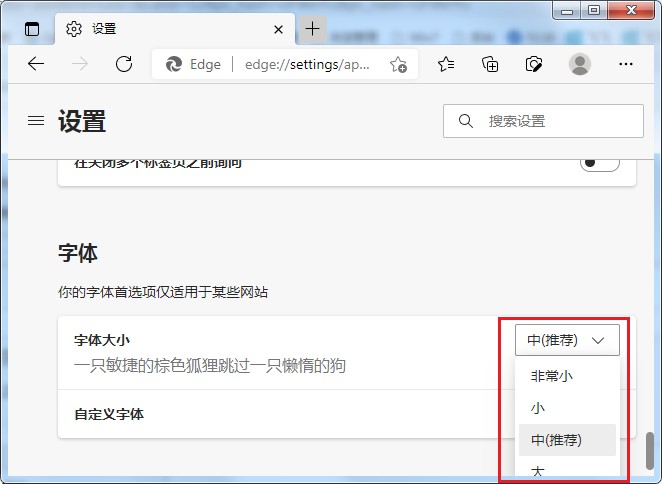Open the settings hamburger navigation menu
This screenshot has width=662, height=484.
point(36,121)
